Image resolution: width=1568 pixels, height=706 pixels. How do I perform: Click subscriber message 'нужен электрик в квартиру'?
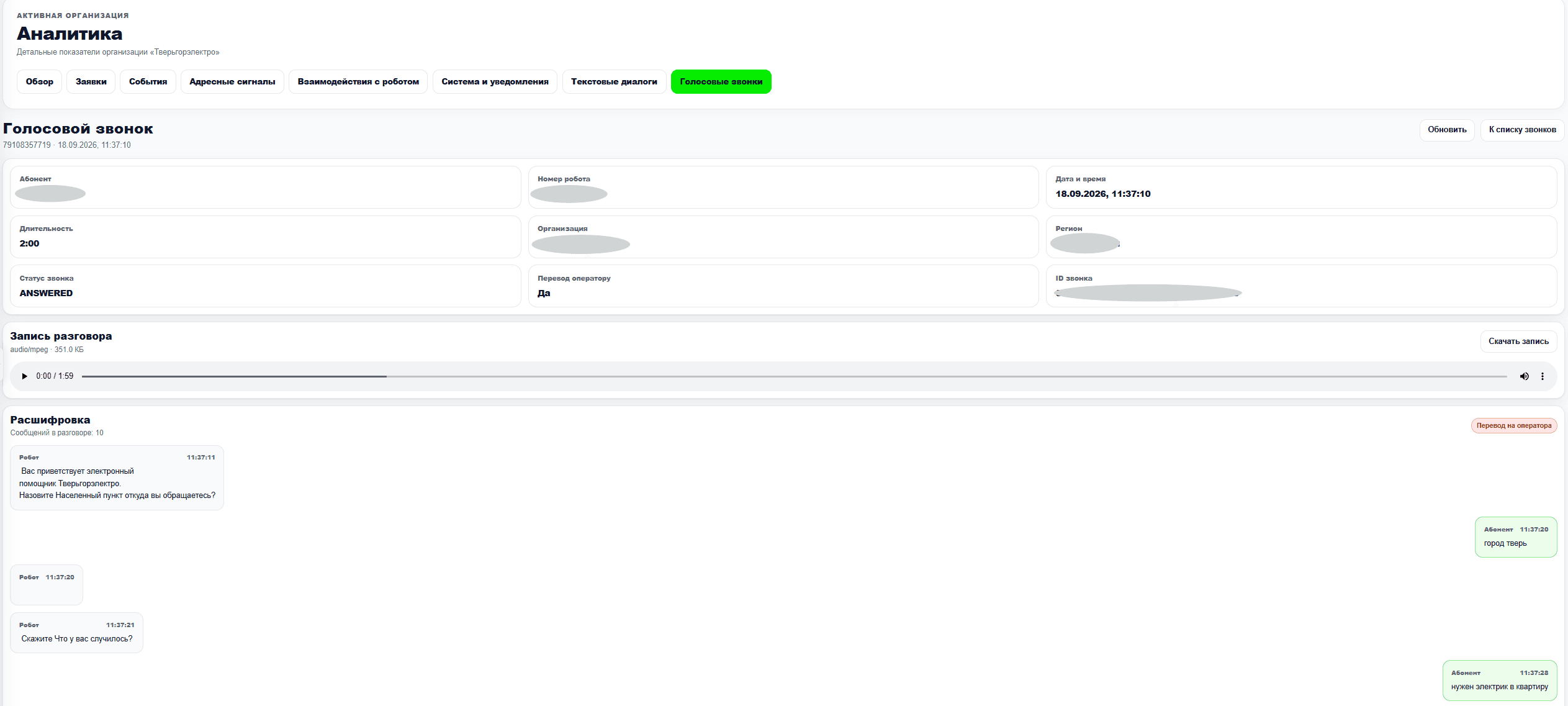[x=1499, y=681]
